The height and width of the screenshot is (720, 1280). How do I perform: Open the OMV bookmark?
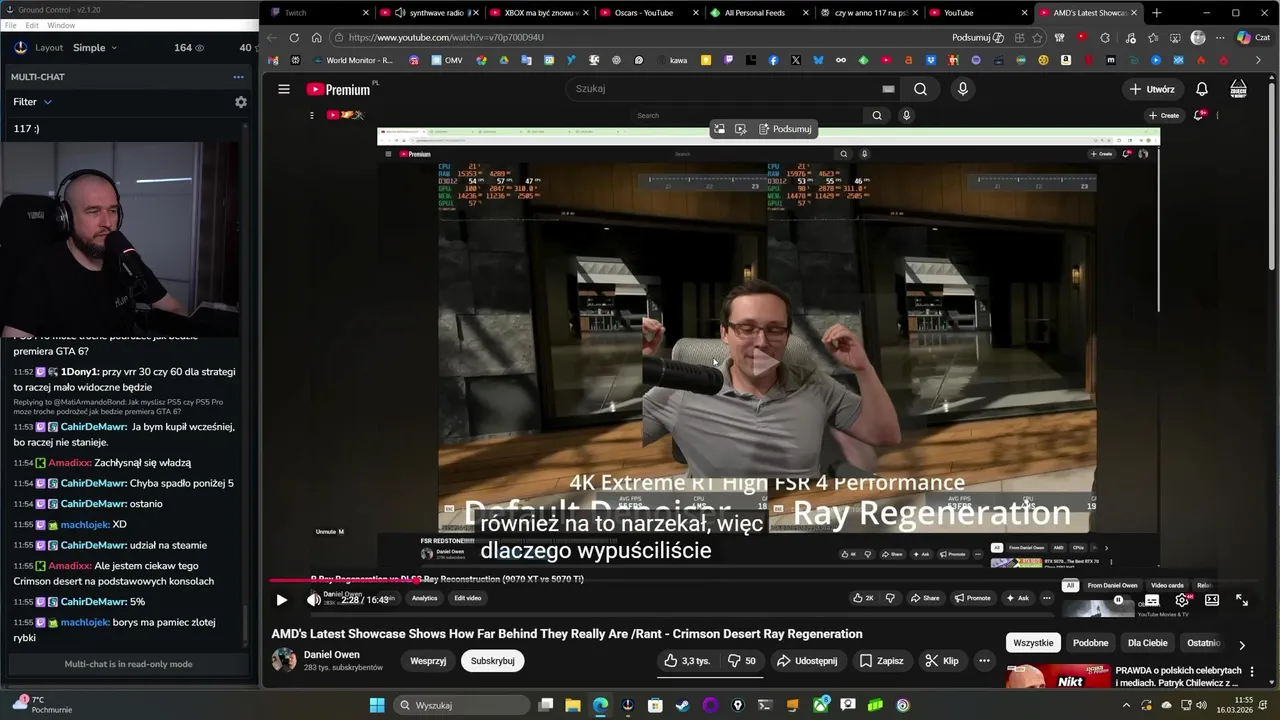pos(449,61)
